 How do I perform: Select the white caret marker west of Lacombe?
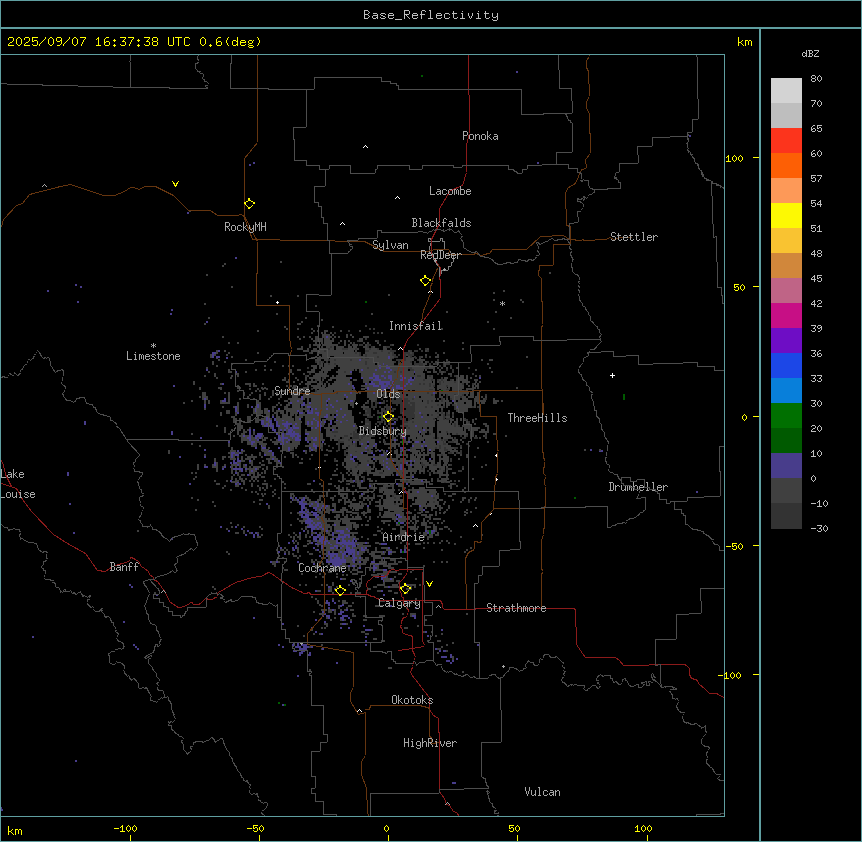point(397,198)
